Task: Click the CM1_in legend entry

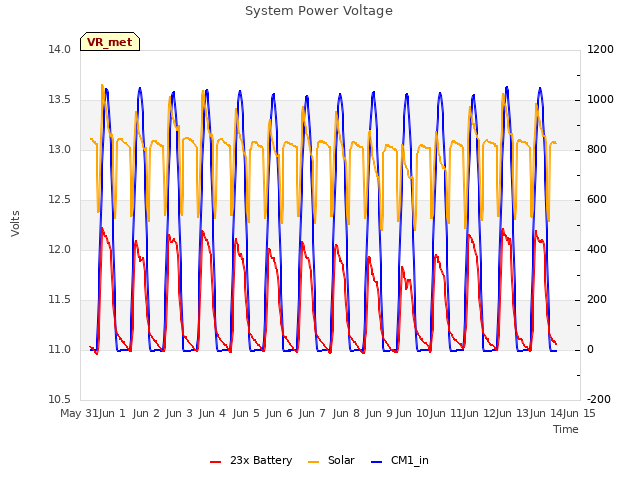Action: tap(400, 460)
